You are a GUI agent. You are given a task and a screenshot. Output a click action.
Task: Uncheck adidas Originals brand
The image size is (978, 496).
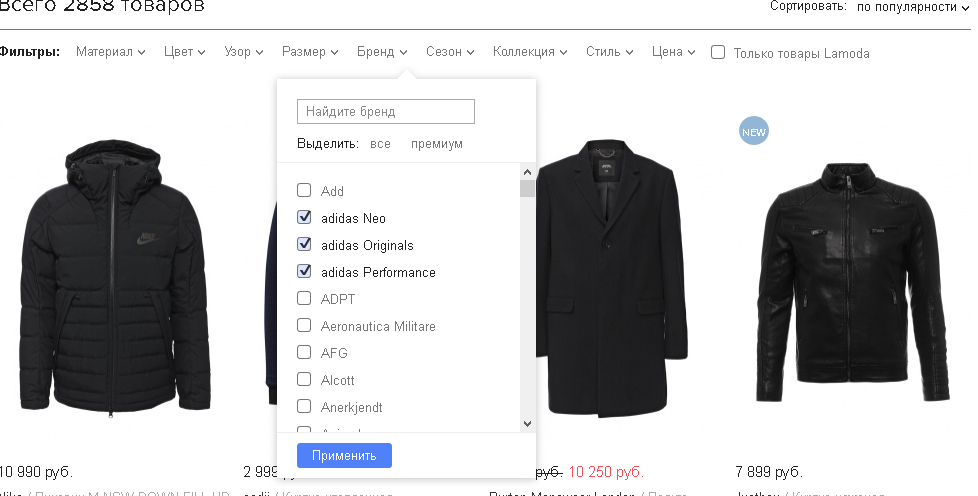click(x=304, y=245)
